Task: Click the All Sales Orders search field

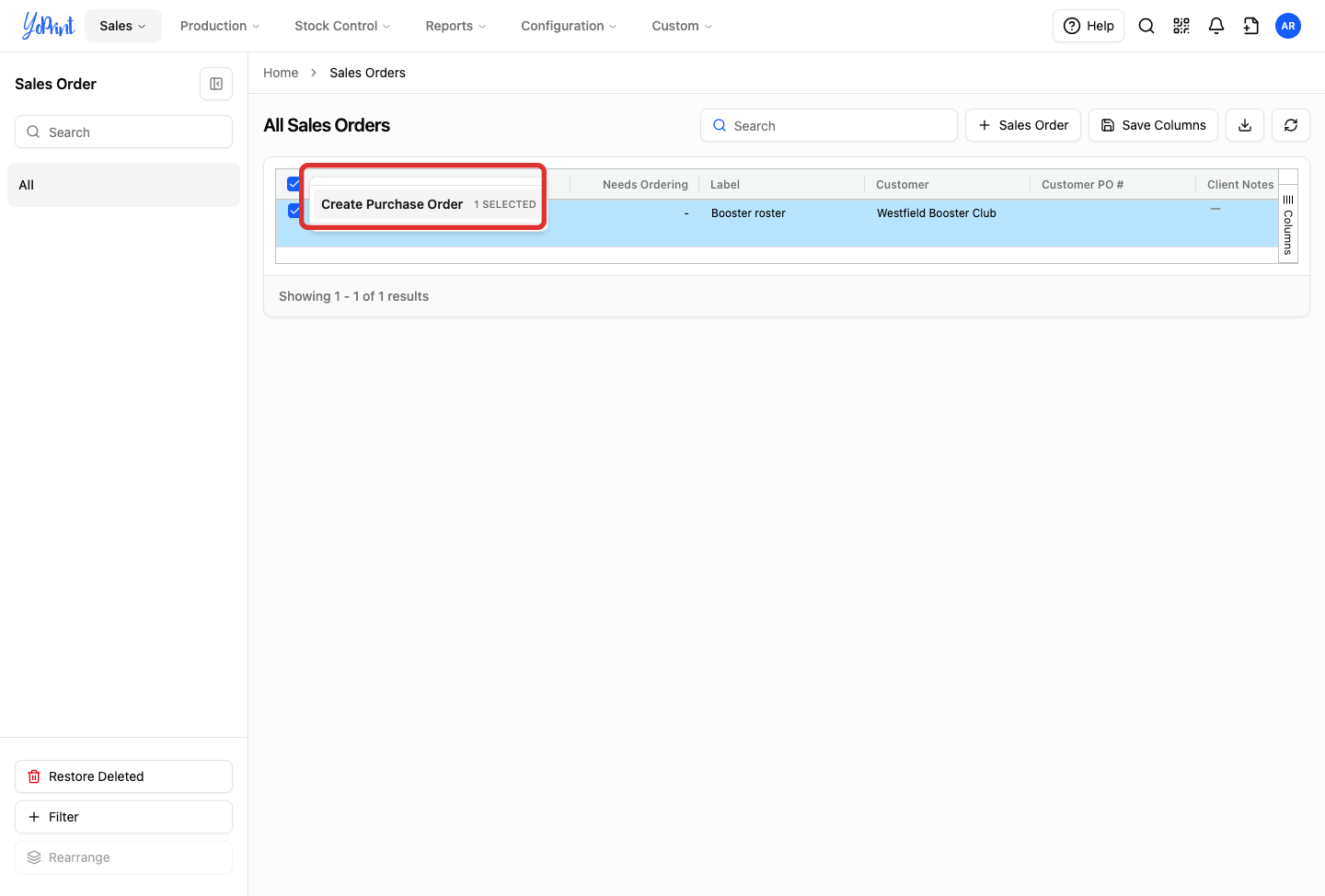Action: coord(829,125)
